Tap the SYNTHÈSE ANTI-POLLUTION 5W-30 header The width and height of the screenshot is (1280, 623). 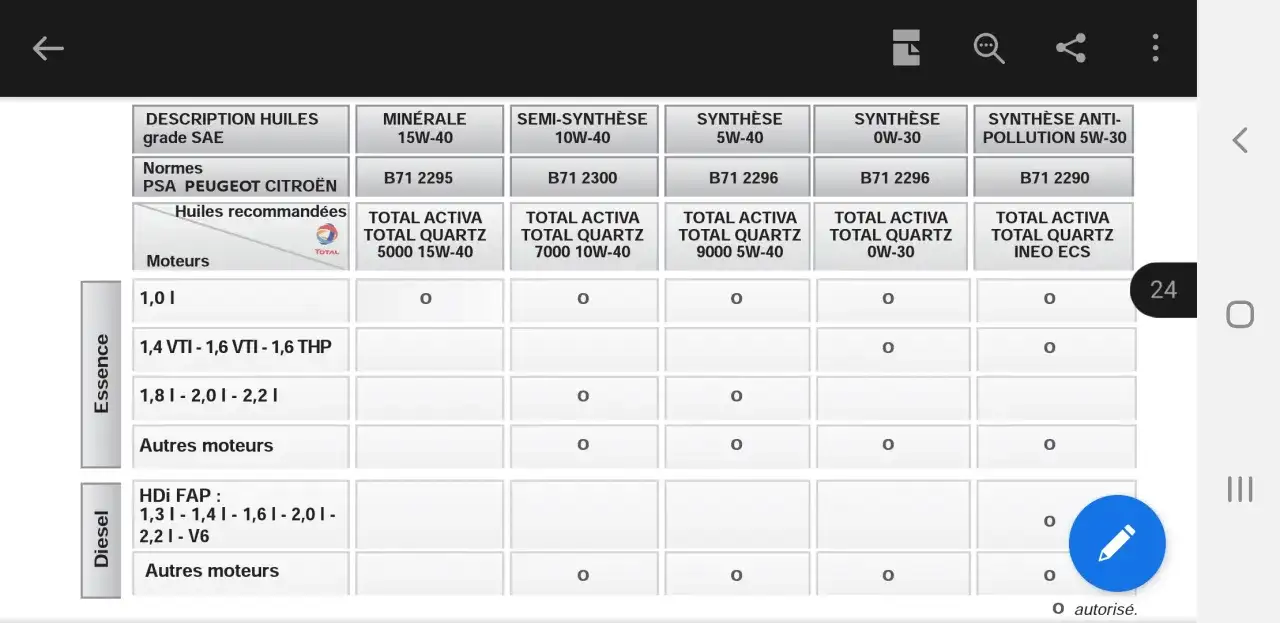[1053, 128]
